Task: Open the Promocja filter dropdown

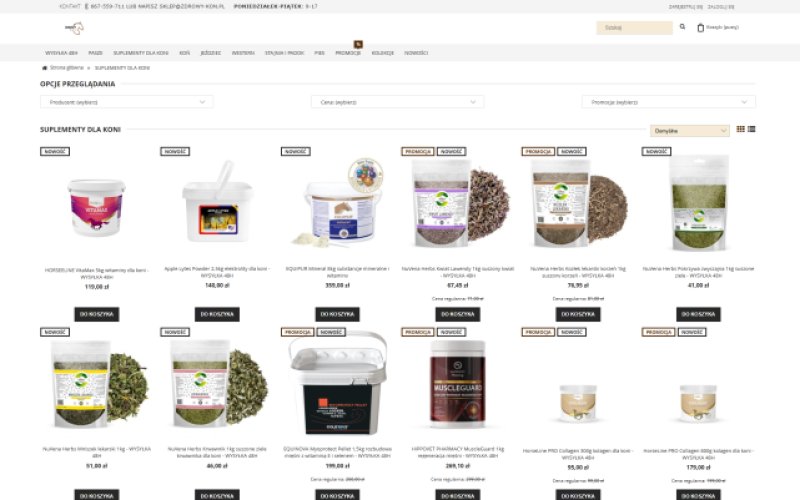Action: click(x=668, y=102)
